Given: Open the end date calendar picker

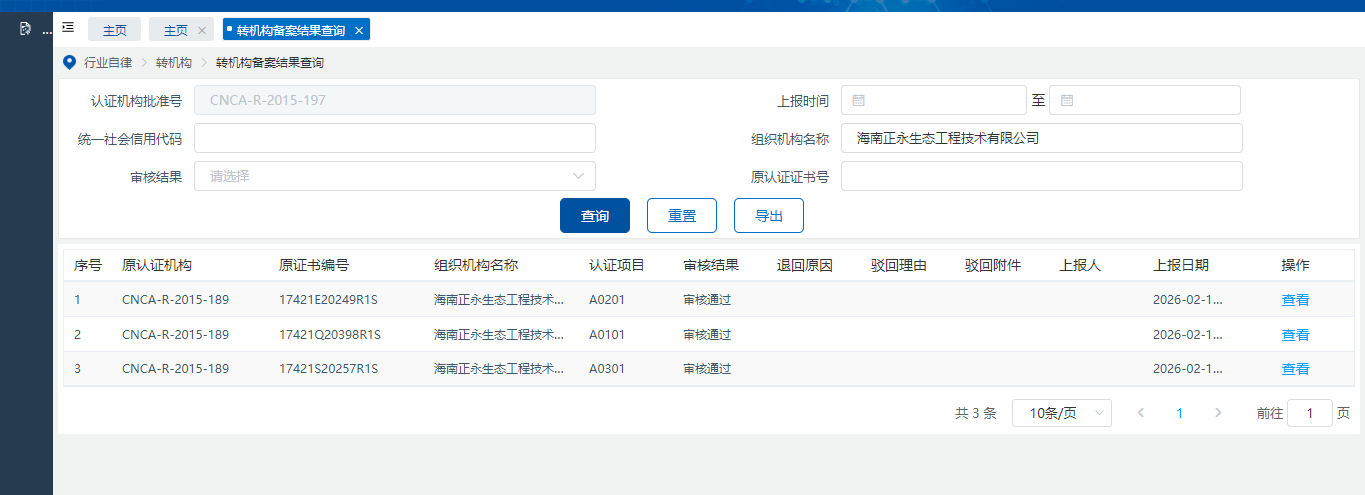Looking at the screenshot, I should [1067, 101].
